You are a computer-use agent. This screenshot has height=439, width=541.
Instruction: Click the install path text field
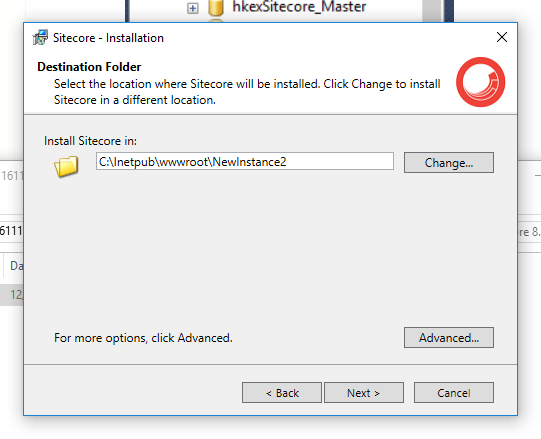(x=245, y=162)
